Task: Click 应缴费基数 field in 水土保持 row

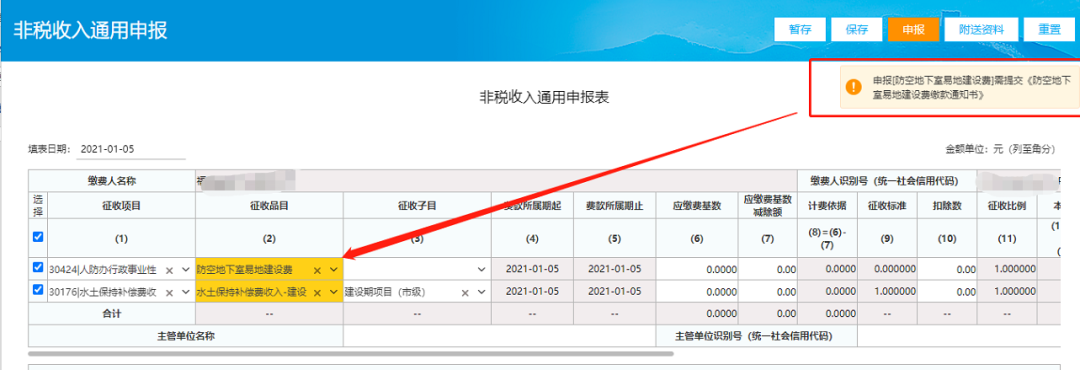Action: coord(697,292)
